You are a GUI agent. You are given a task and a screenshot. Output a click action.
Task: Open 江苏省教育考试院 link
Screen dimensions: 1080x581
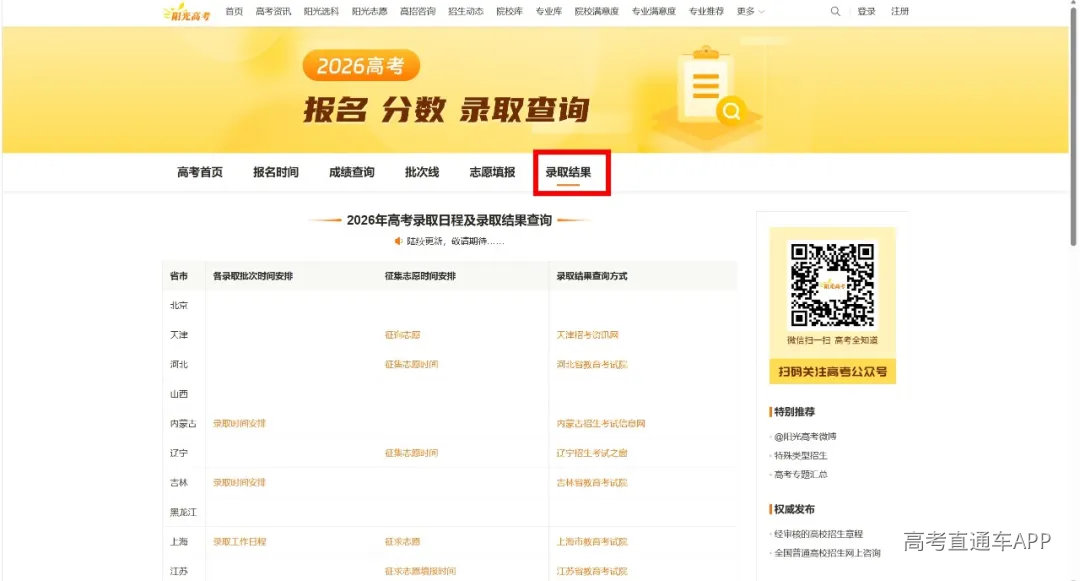tap(592, 571)
